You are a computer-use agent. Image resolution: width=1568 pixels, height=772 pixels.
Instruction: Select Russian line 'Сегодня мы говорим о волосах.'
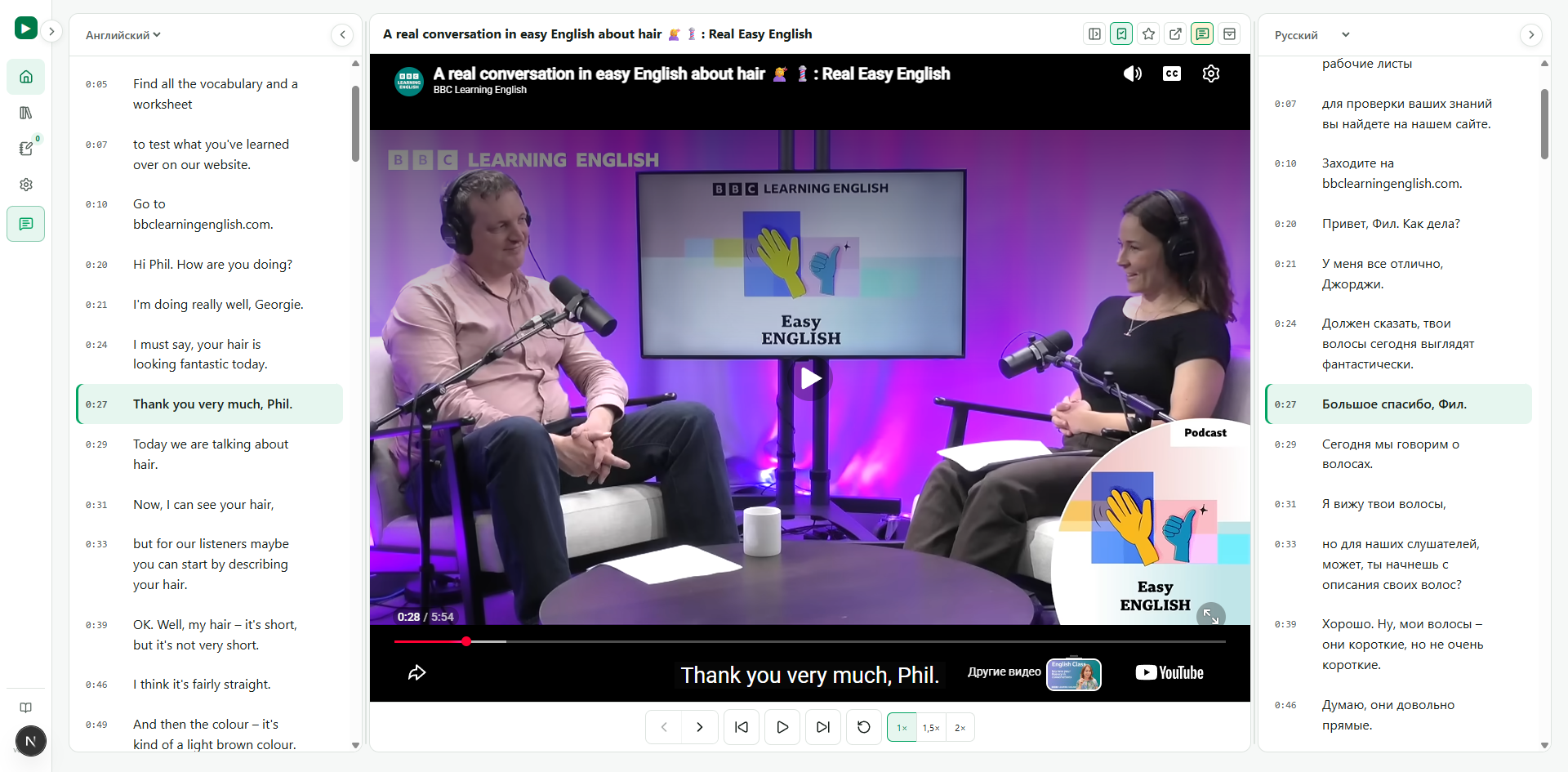point(1398,454)
